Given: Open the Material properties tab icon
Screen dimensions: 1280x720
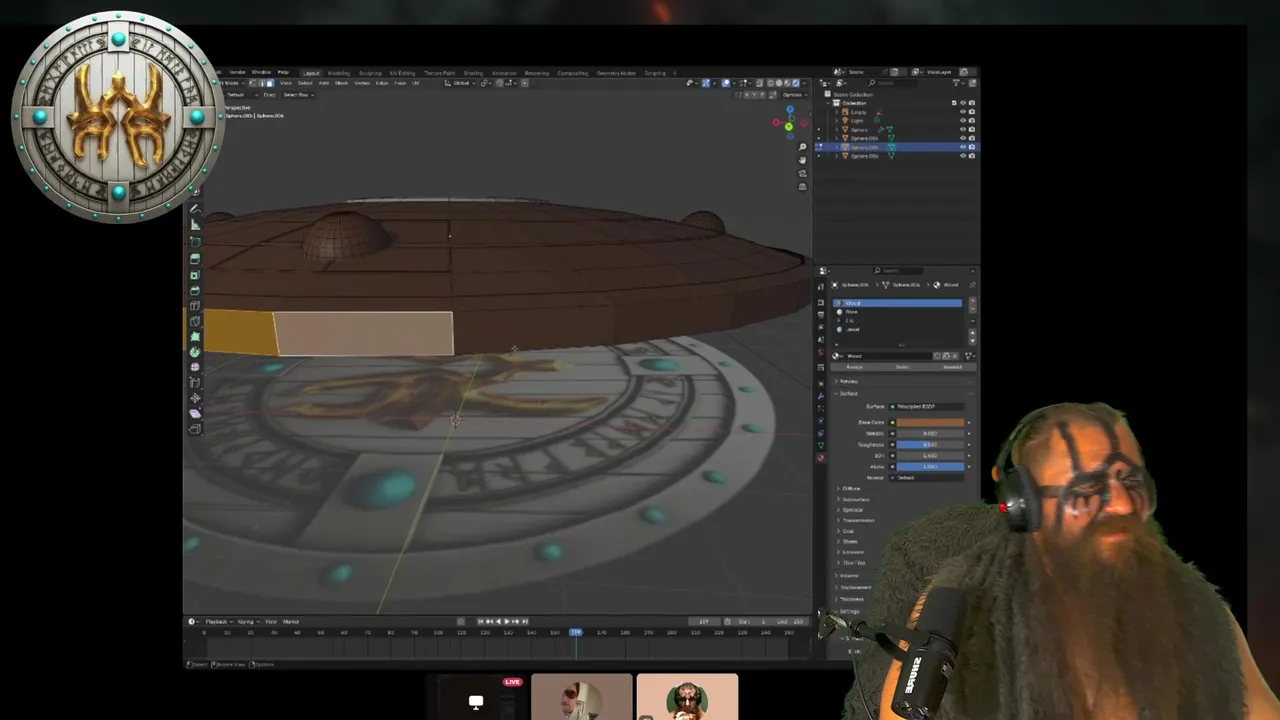Looking at the screenshot, I should click(821, 457).
